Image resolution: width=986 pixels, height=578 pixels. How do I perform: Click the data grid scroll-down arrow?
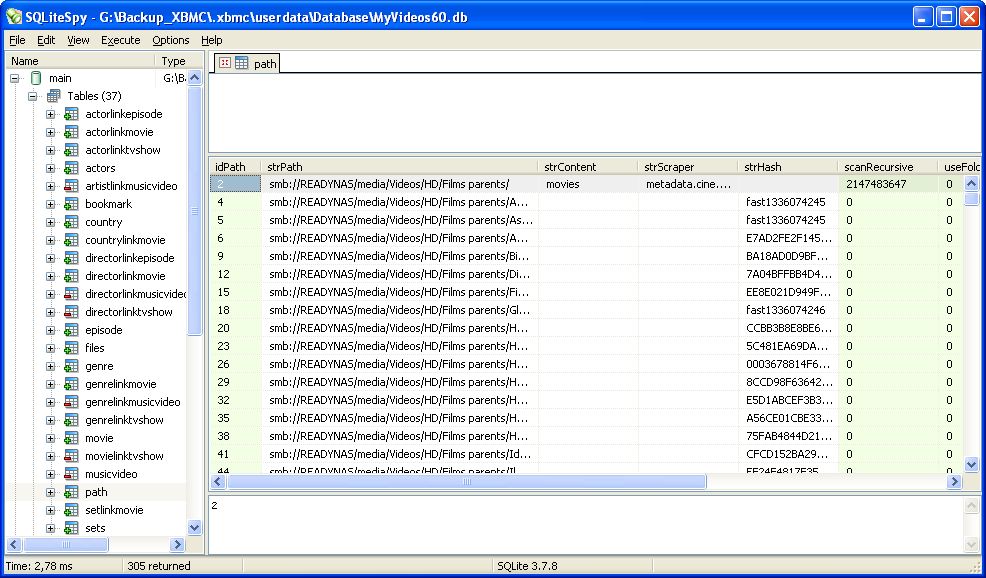pyautogui.click(x=971, y=465)
